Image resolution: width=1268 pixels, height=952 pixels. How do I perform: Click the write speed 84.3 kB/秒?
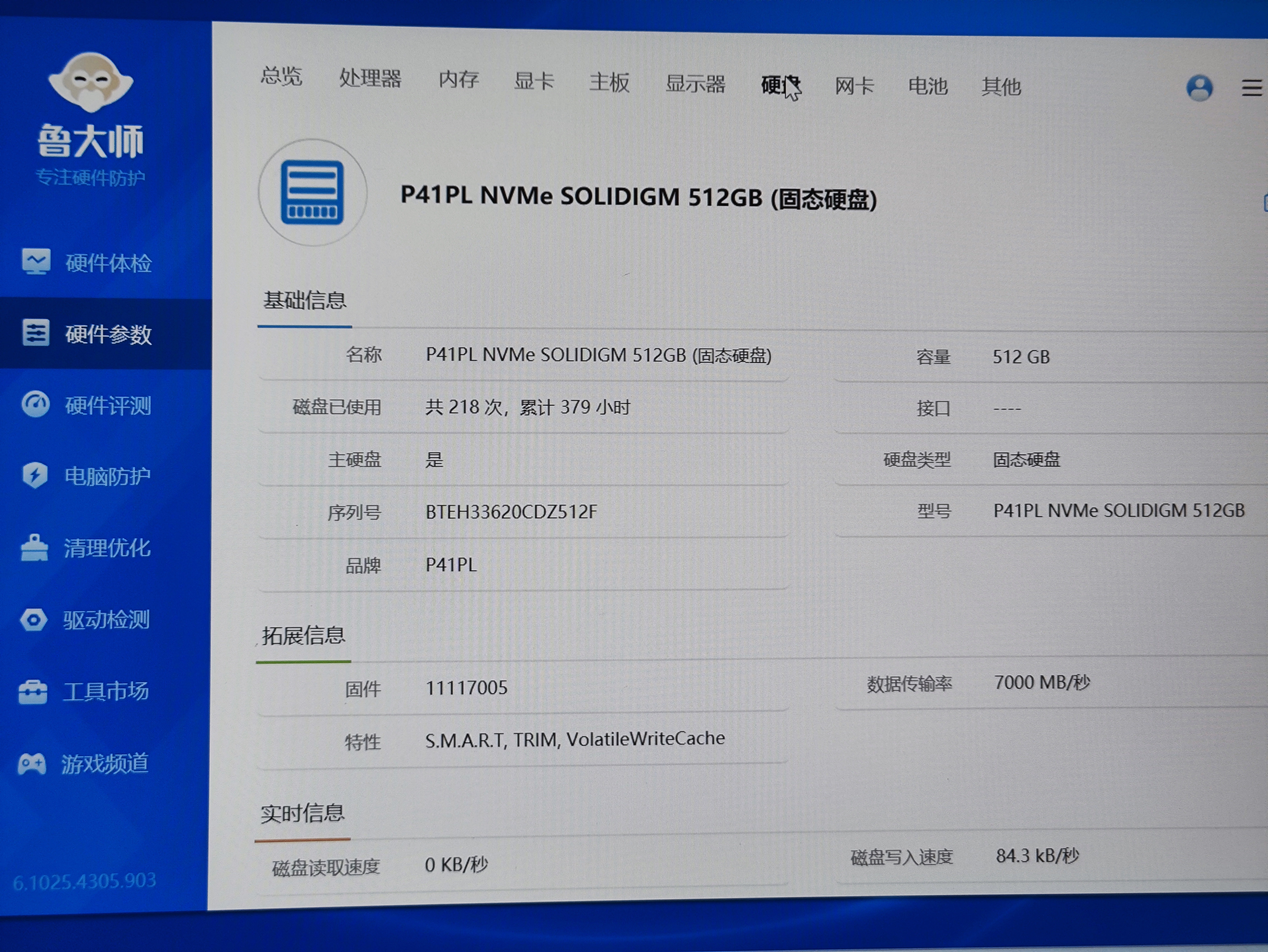(x=1037, y=856)
